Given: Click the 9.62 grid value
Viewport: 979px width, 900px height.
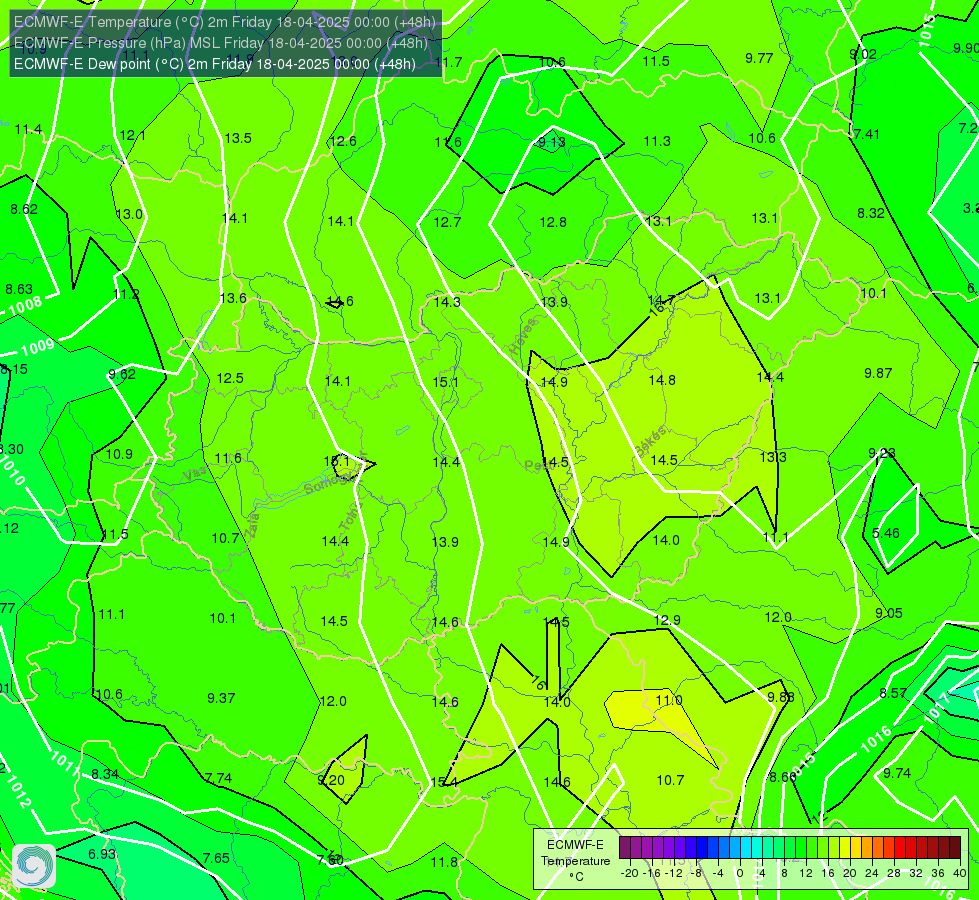Looking at the screenshot, I should pos(122,374).
